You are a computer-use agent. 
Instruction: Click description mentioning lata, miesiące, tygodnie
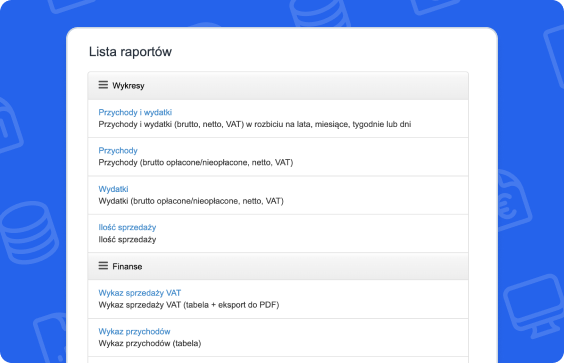pyautogui.click(x=255, y=124)
